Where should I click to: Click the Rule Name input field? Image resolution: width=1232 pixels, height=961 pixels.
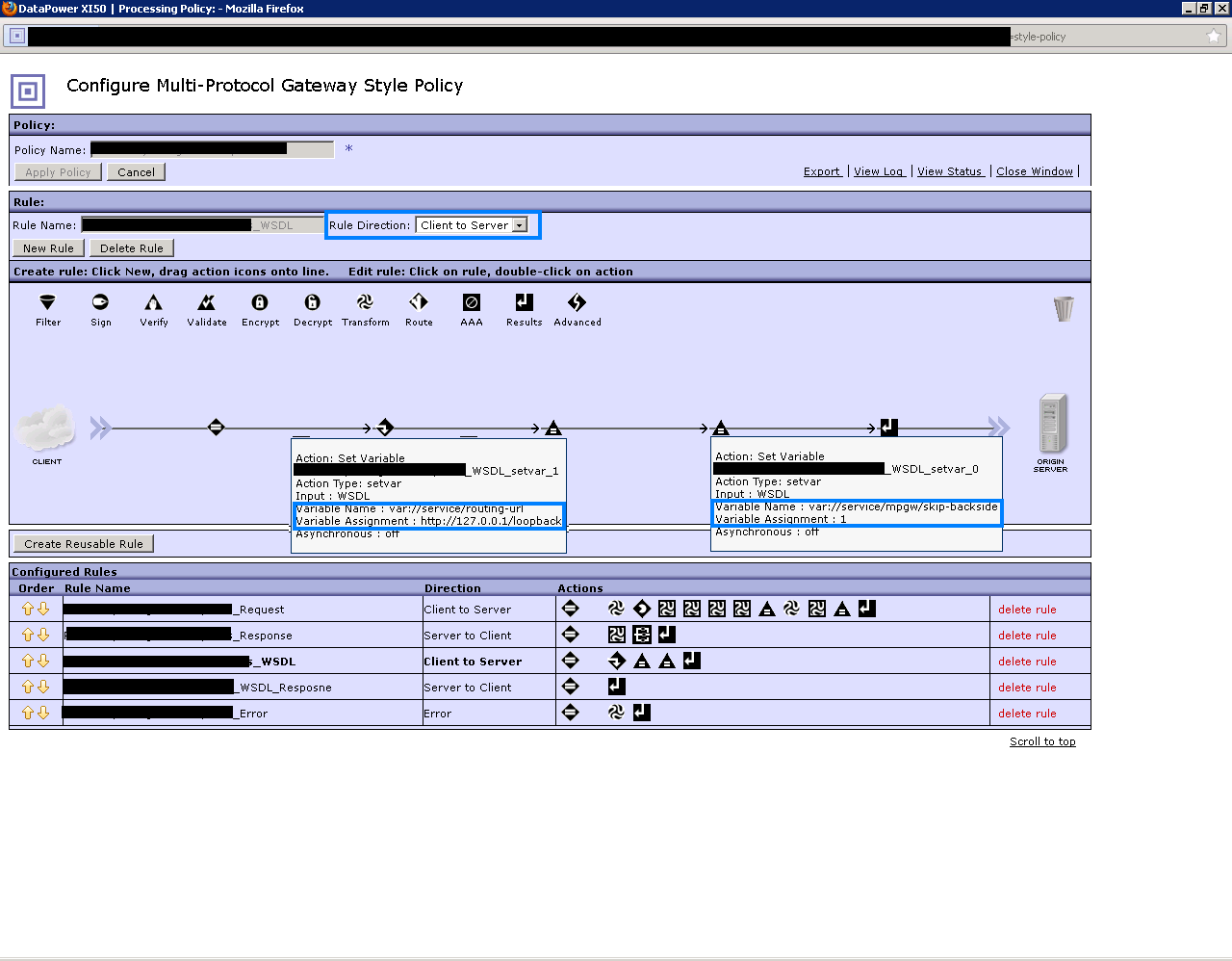202,225
